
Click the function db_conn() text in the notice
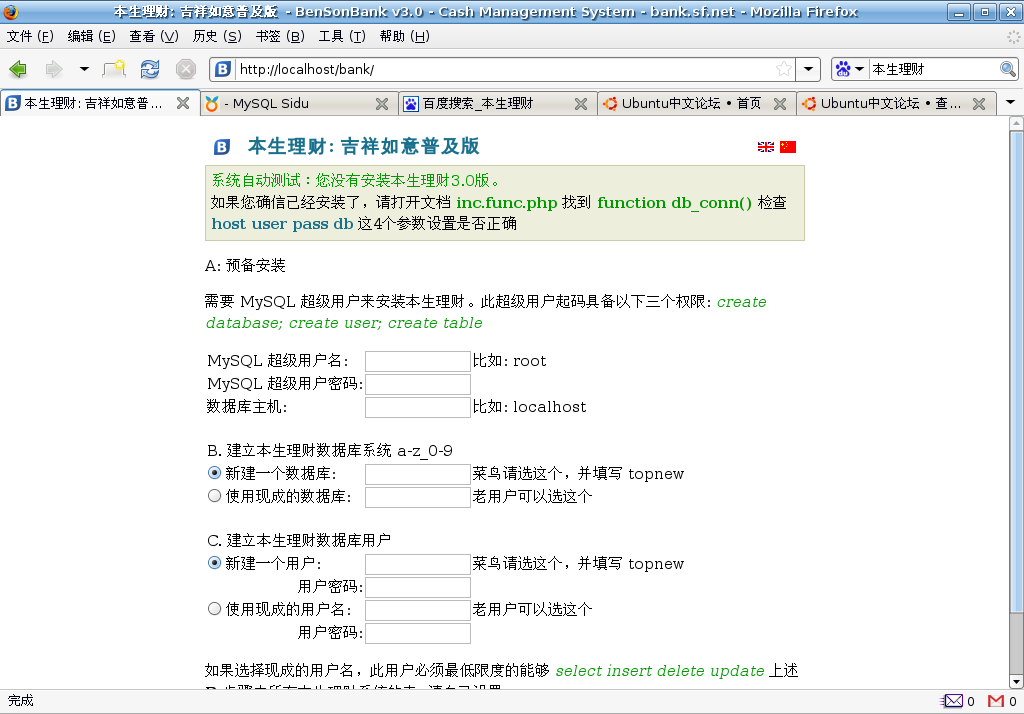[675, 203]
